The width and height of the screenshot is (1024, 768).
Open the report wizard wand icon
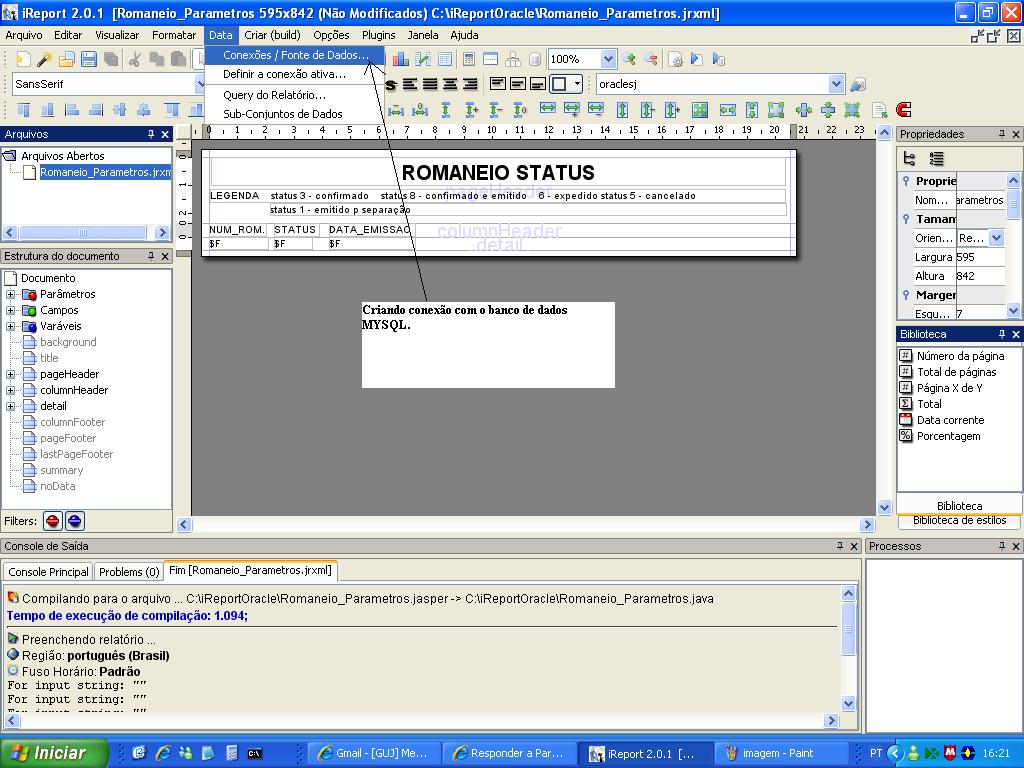pos(44,59)
